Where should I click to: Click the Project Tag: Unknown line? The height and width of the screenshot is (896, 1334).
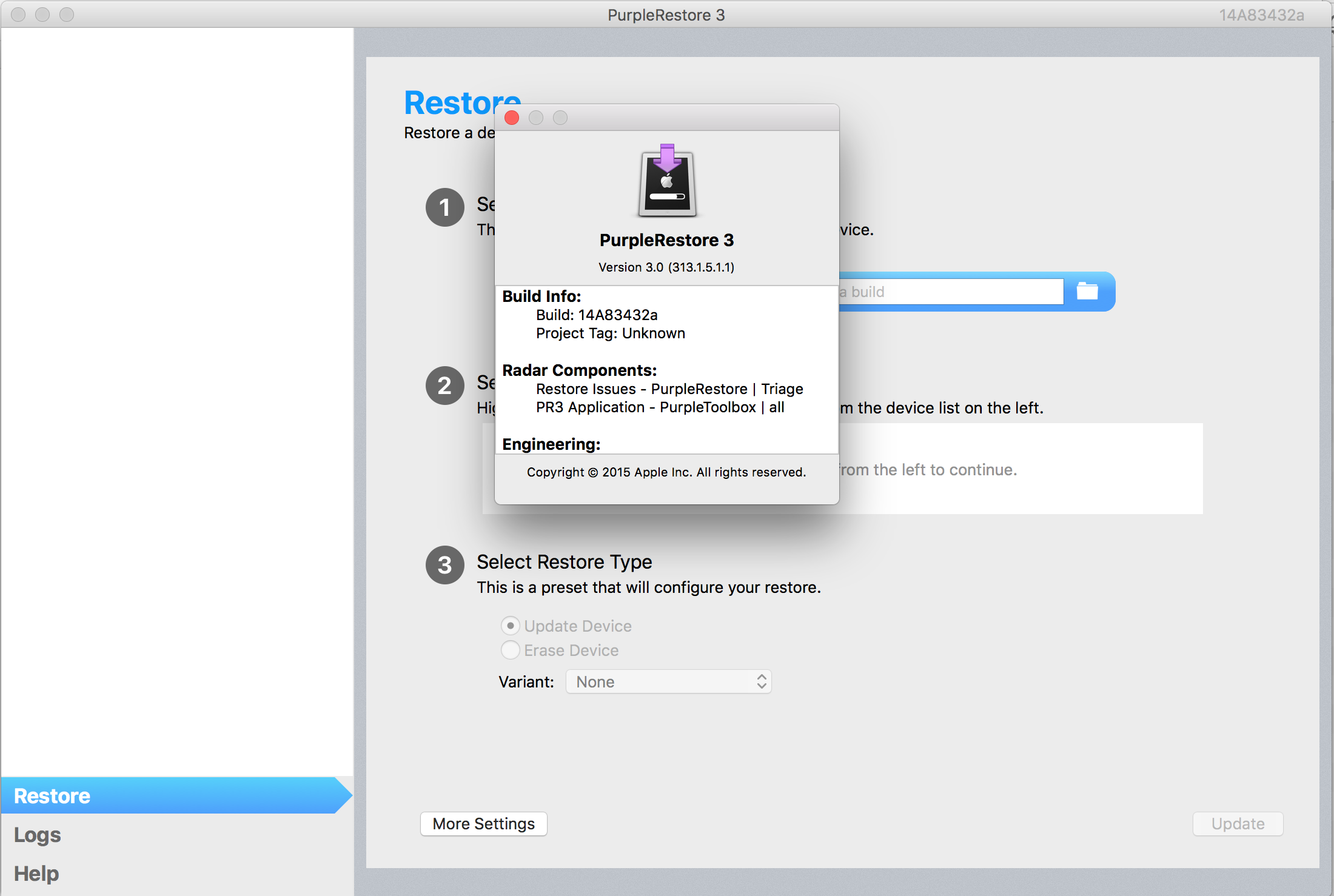coord(611,333)
